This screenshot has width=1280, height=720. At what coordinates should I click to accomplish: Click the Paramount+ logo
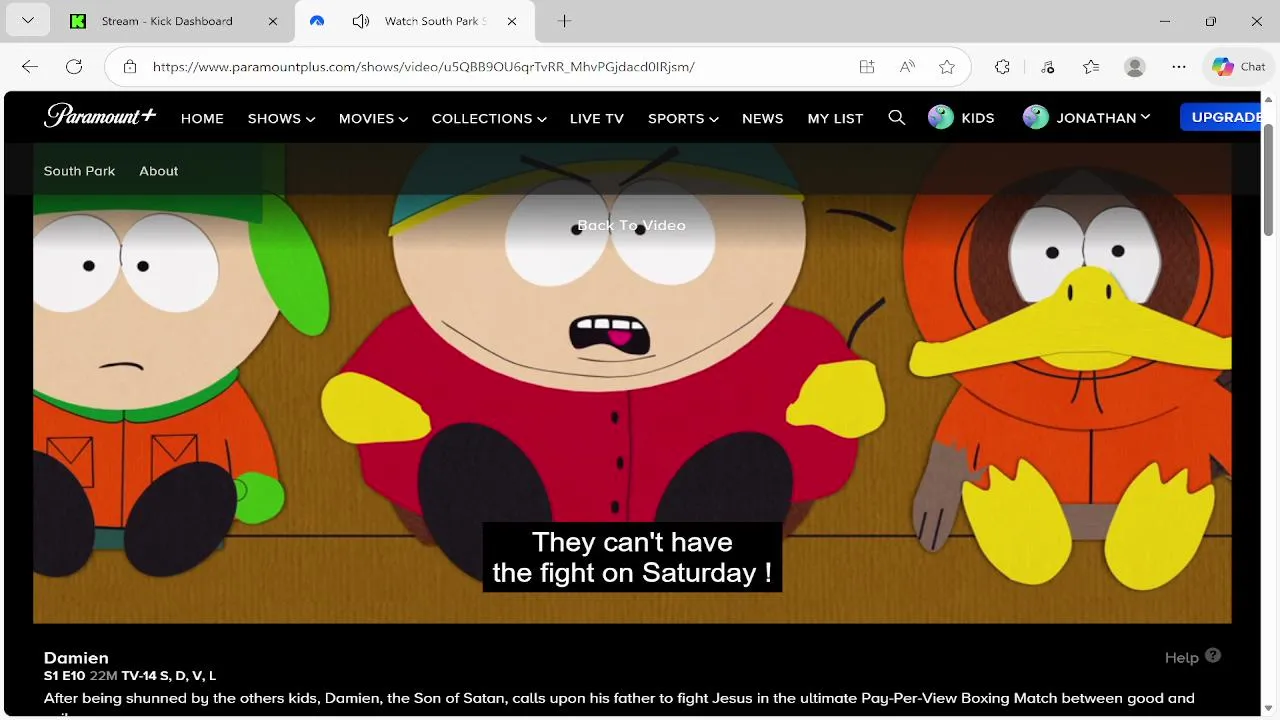pos(100,116)
